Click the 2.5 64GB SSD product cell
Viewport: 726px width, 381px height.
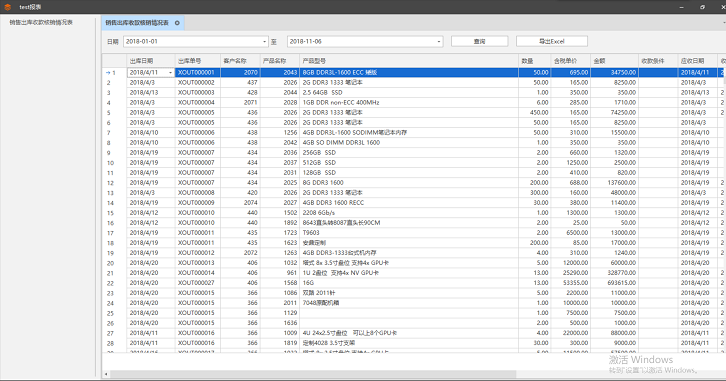409,93
